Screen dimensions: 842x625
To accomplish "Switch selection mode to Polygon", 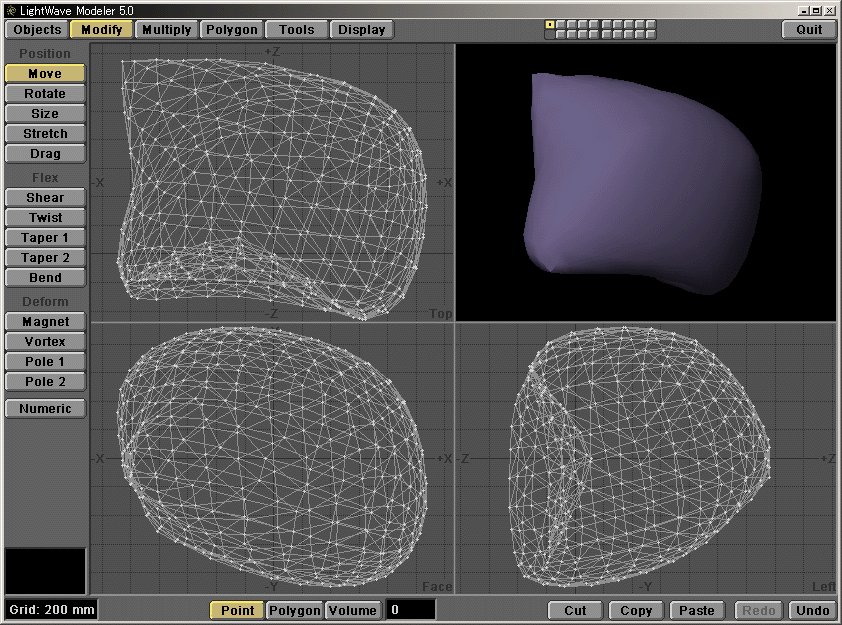I will [x=294, y=610].
